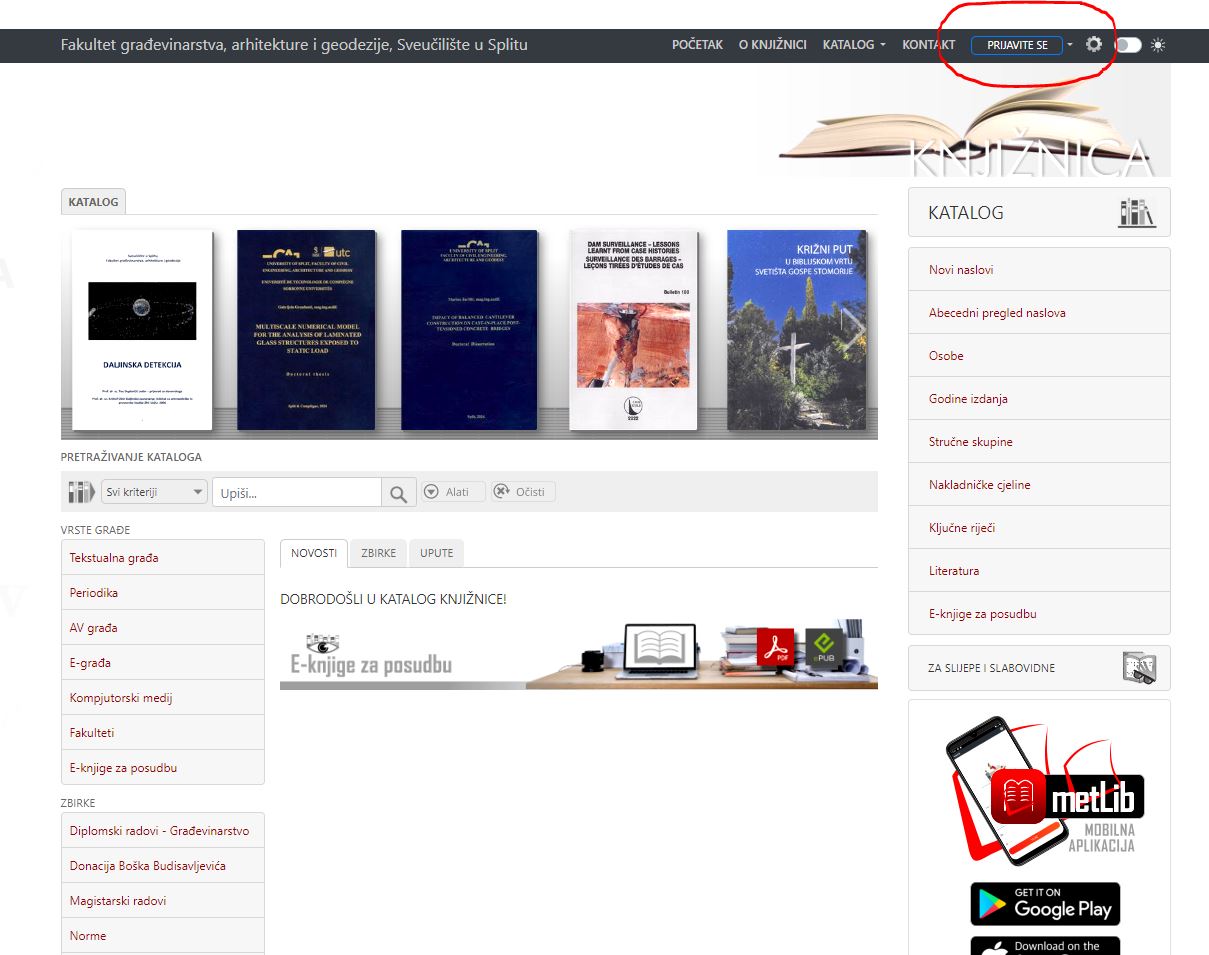Click the sun brightness icon
Image resolution: width=1209 pixels, height=955 pixels.
1158,45
